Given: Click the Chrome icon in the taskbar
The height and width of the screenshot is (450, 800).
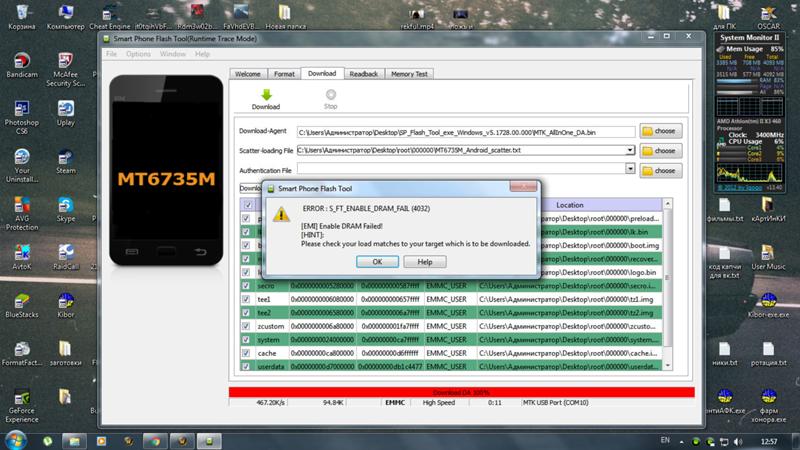Looking at the screenshot, I should [x=155, y=441].
